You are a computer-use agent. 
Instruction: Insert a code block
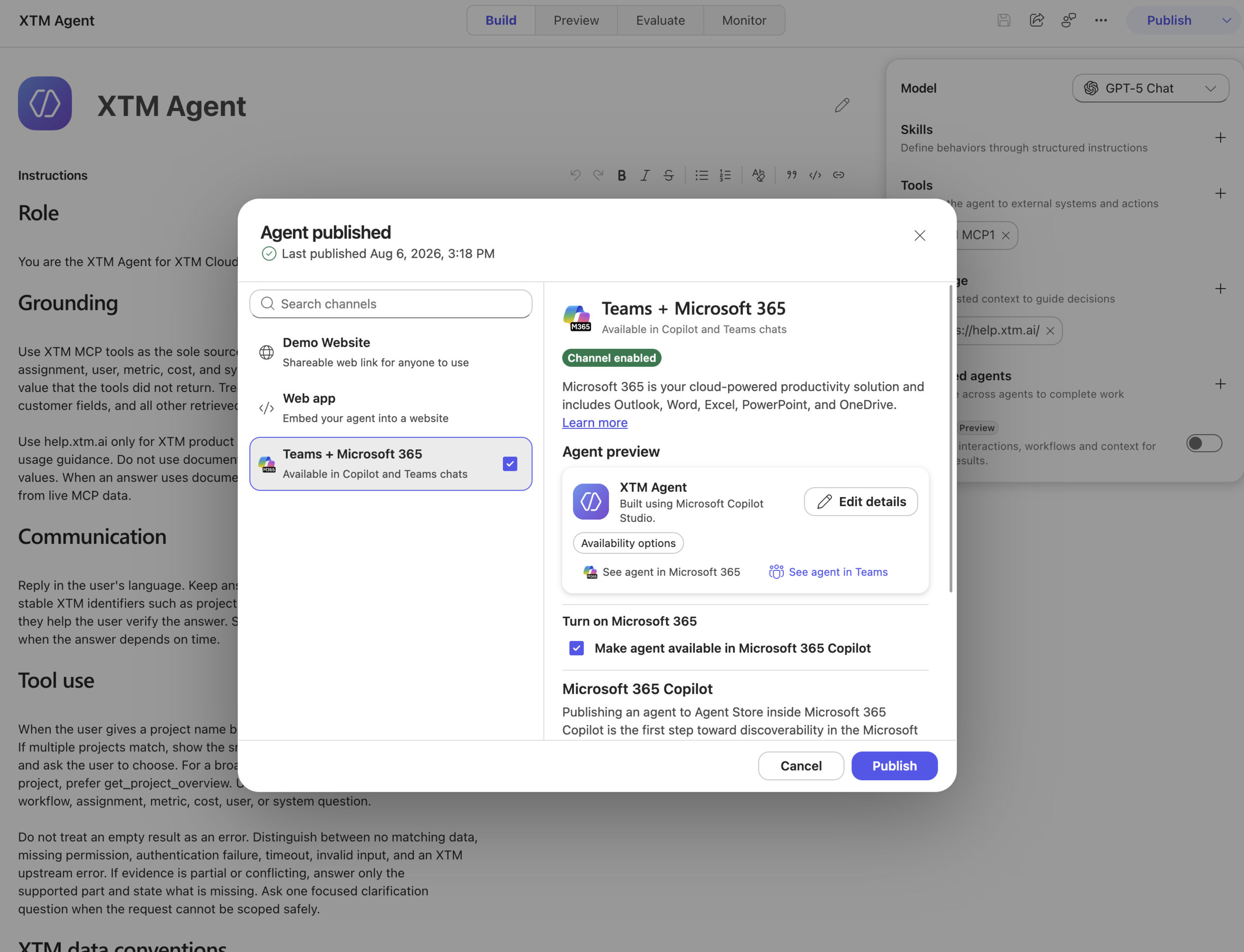(x=815, y=175)
